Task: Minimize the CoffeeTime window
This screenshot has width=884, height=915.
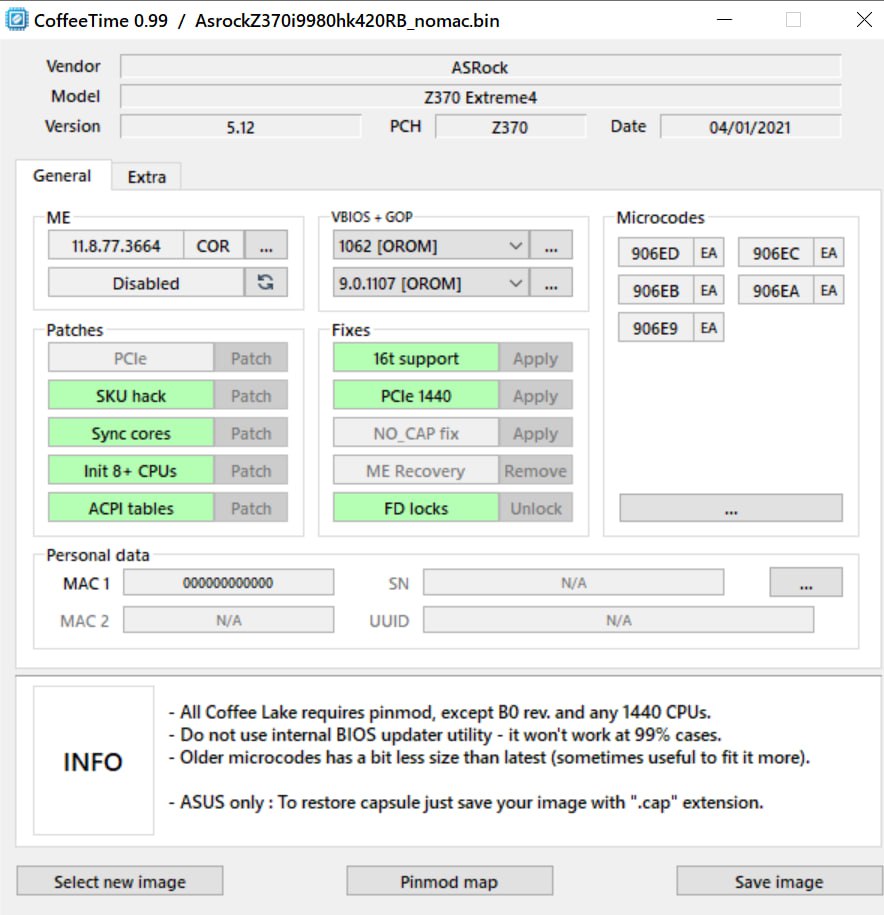Action: click(x=724, y=20)
